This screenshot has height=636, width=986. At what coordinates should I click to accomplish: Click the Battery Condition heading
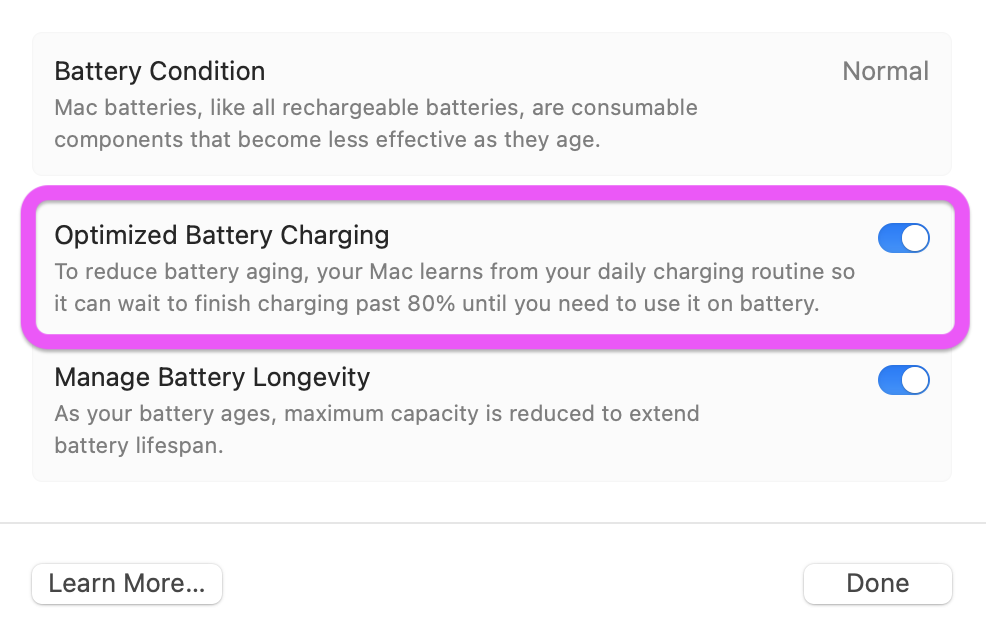pyautogui.click(x=160, y=72)
